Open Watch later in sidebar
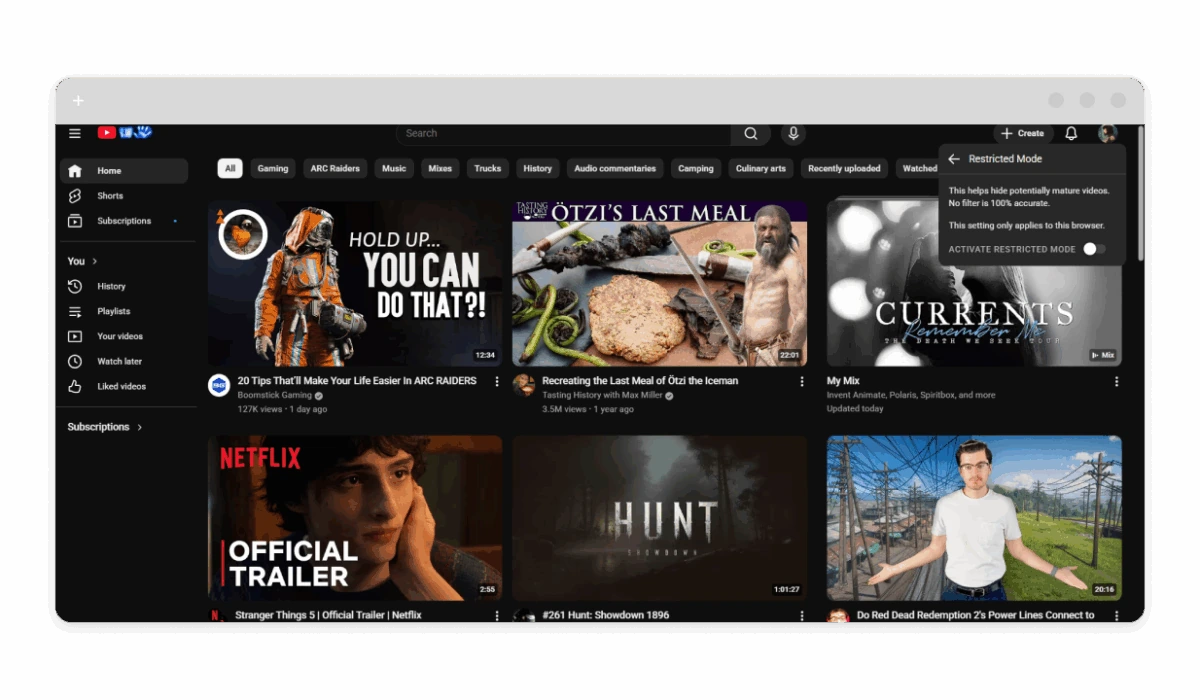 pyautogui.click(x=119, y=361)
